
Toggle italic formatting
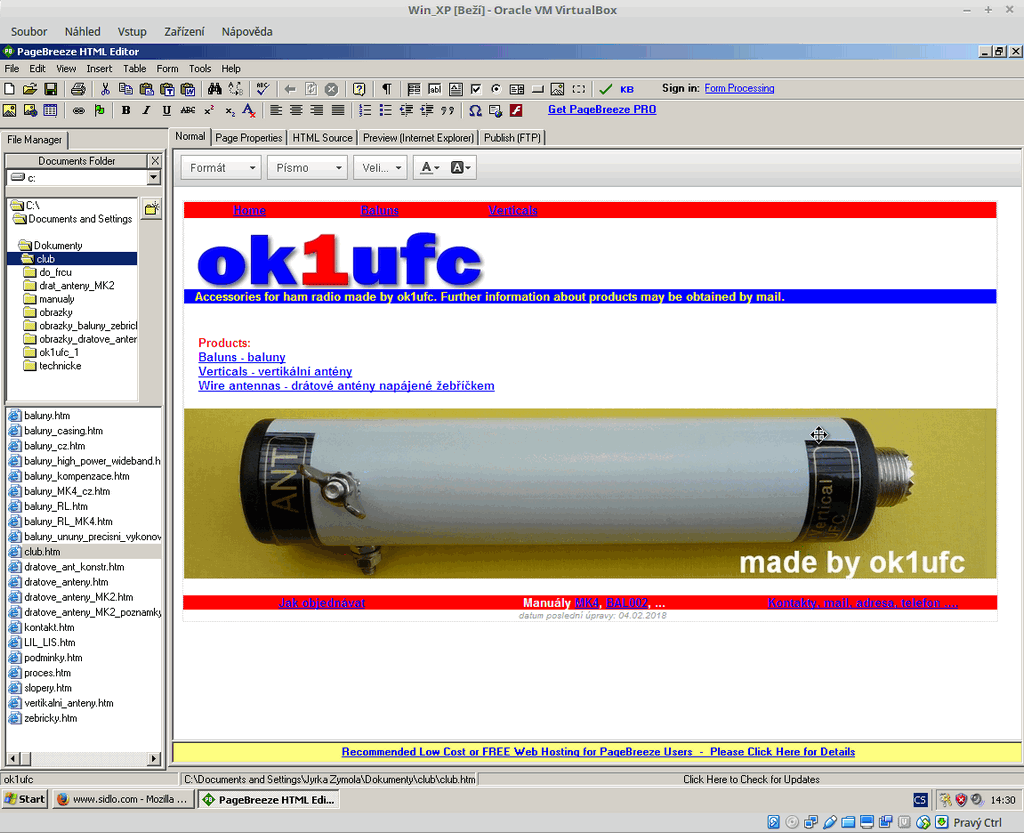click(x=146, y=110)
